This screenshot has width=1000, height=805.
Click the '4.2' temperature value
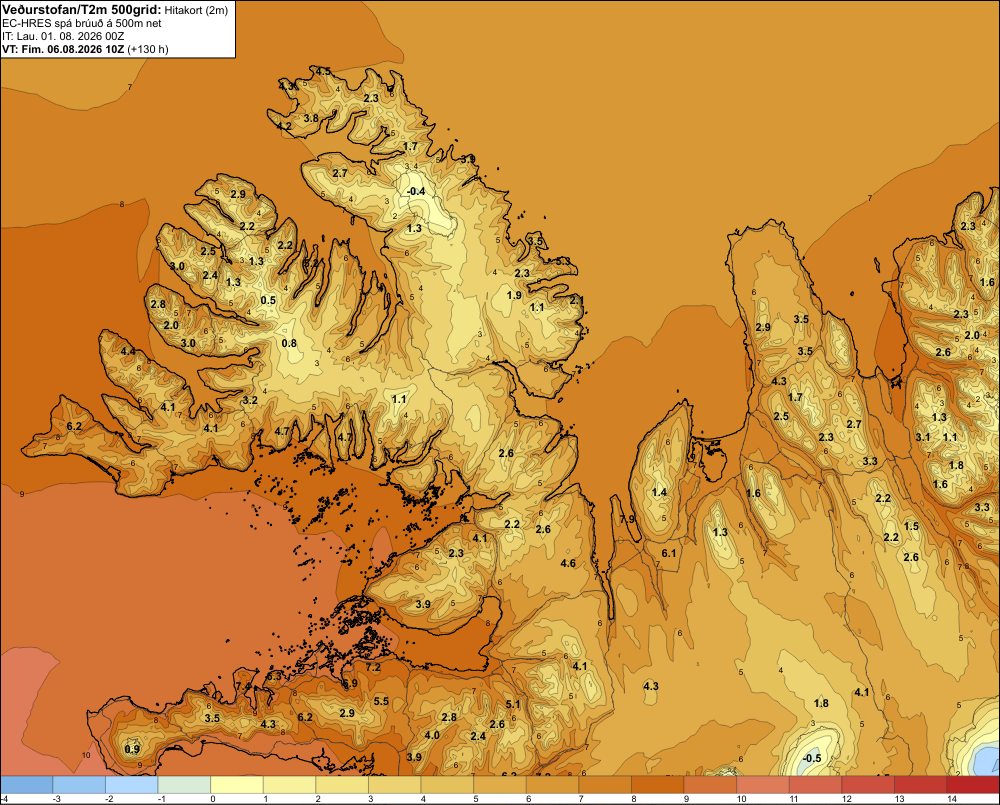pyautogui.click(x=284, y=126)
